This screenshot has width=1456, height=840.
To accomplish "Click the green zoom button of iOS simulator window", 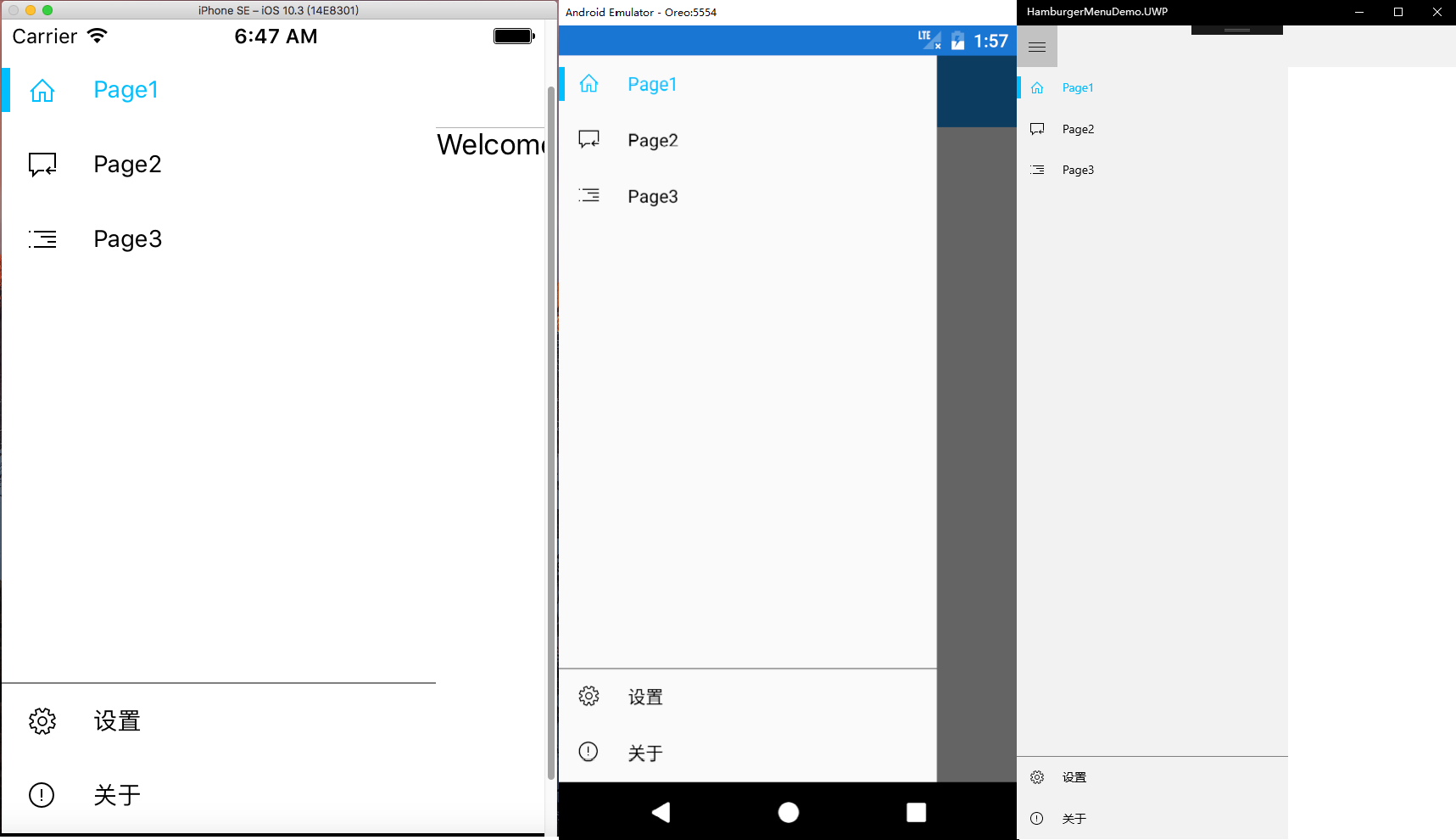I will 47,10.
